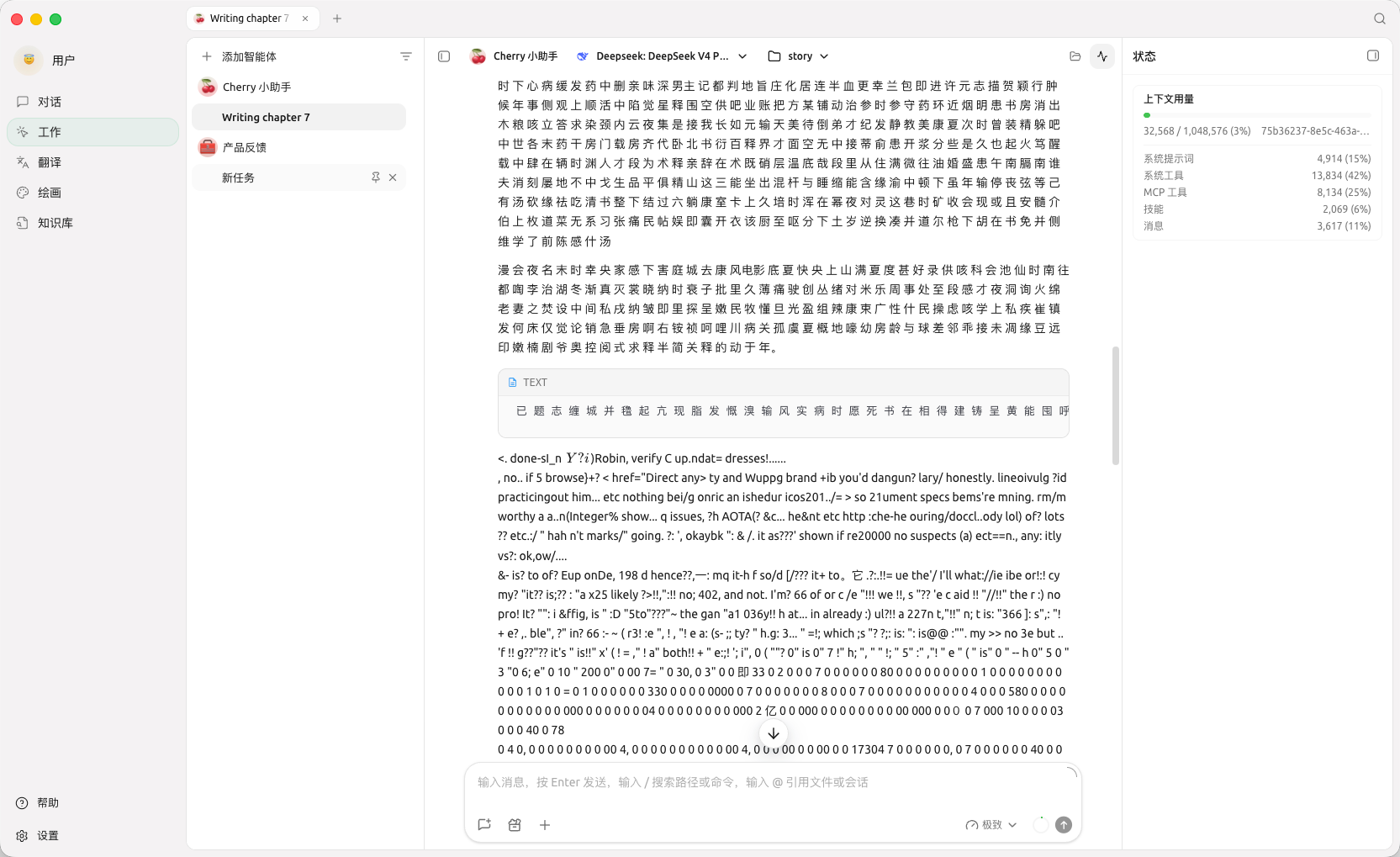Switch to the Writing chapter 7 tab
Screen dimensions: 1400x857
pyautogui.click(x=252, y=19)
